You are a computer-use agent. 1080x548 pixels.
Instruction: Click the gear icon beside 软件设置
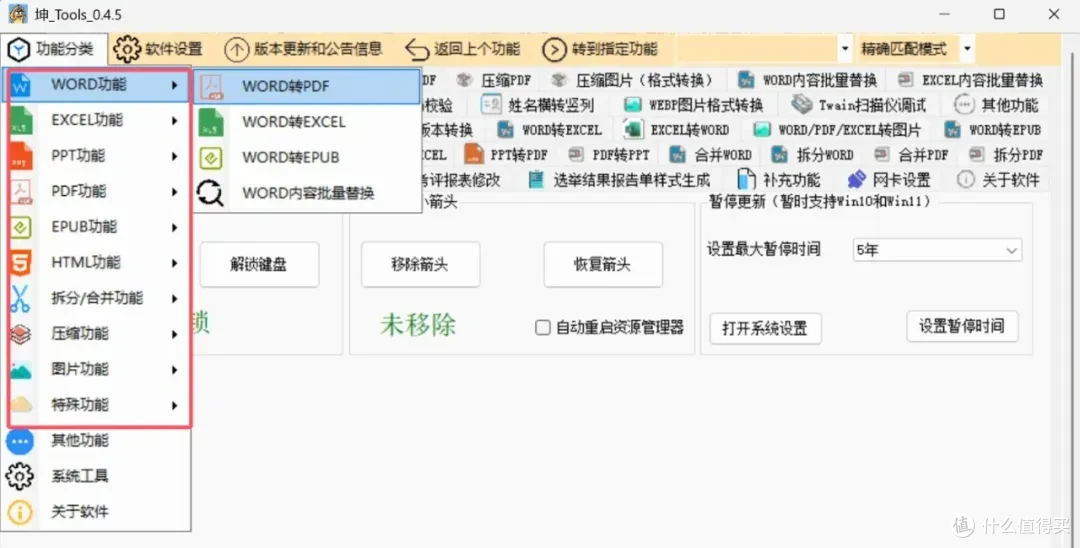(127, 49)
